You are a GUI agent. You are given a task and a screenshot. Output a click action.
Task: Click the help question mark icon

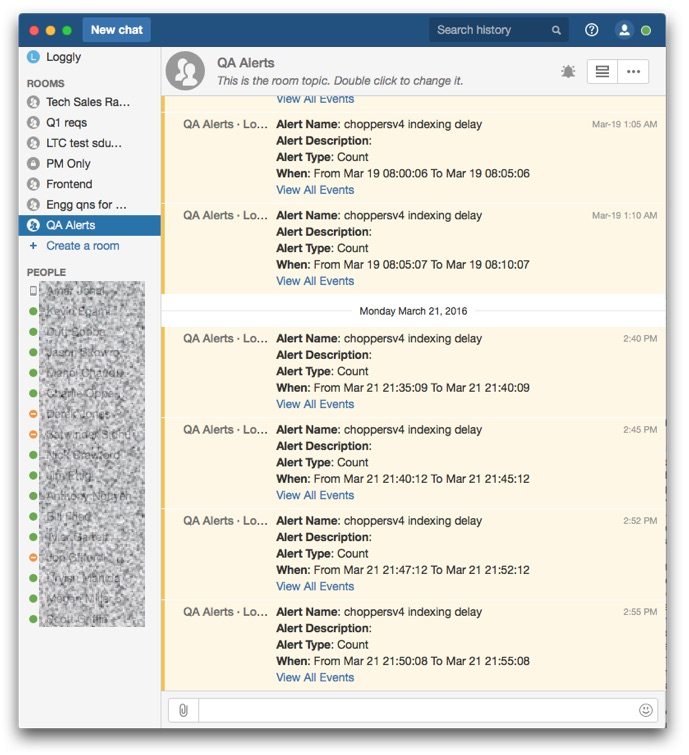[591, 30]
